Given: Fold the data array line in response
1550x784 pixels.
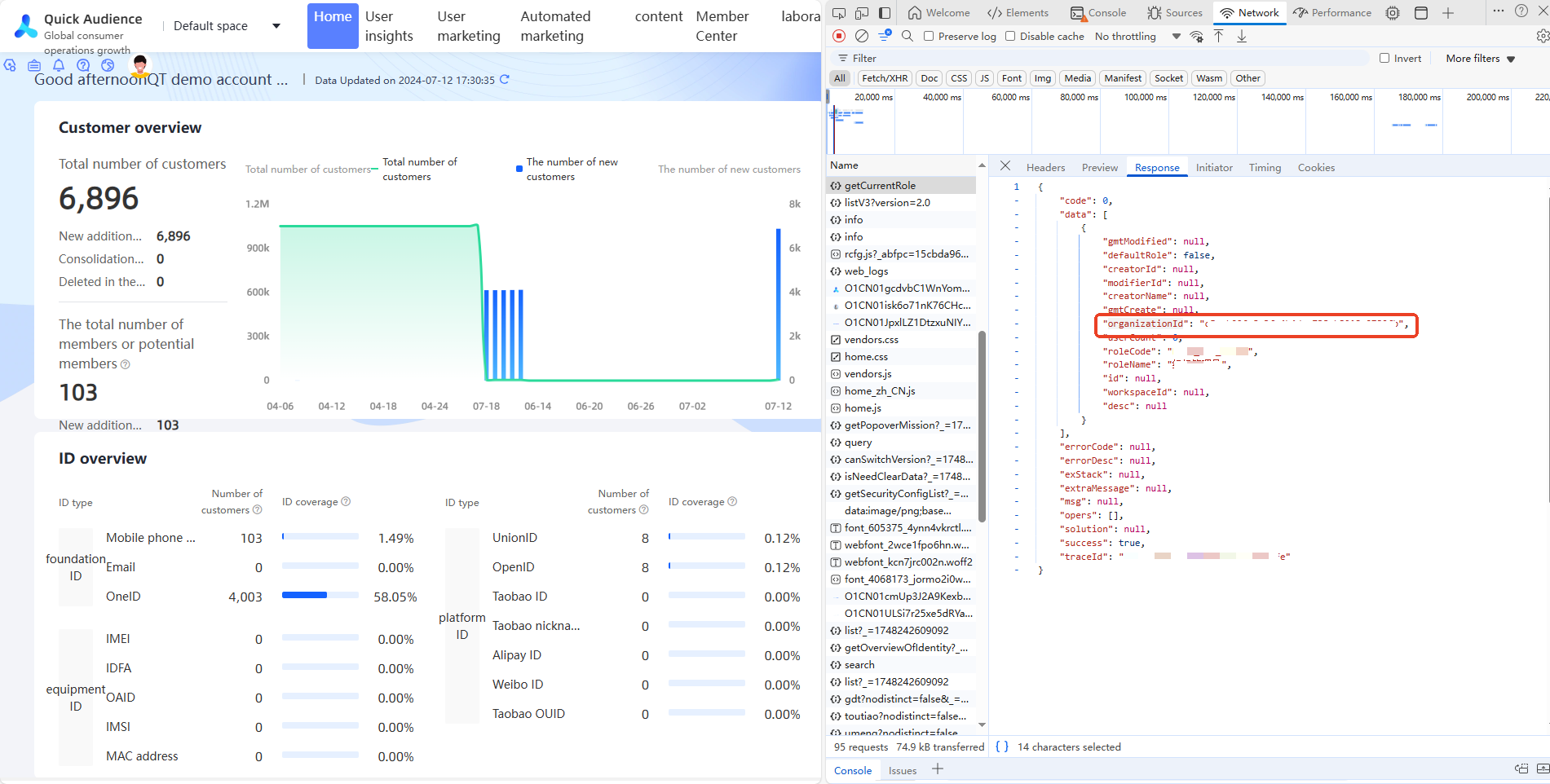Looking at the screenshot, I should click(x=1017, y=214).
